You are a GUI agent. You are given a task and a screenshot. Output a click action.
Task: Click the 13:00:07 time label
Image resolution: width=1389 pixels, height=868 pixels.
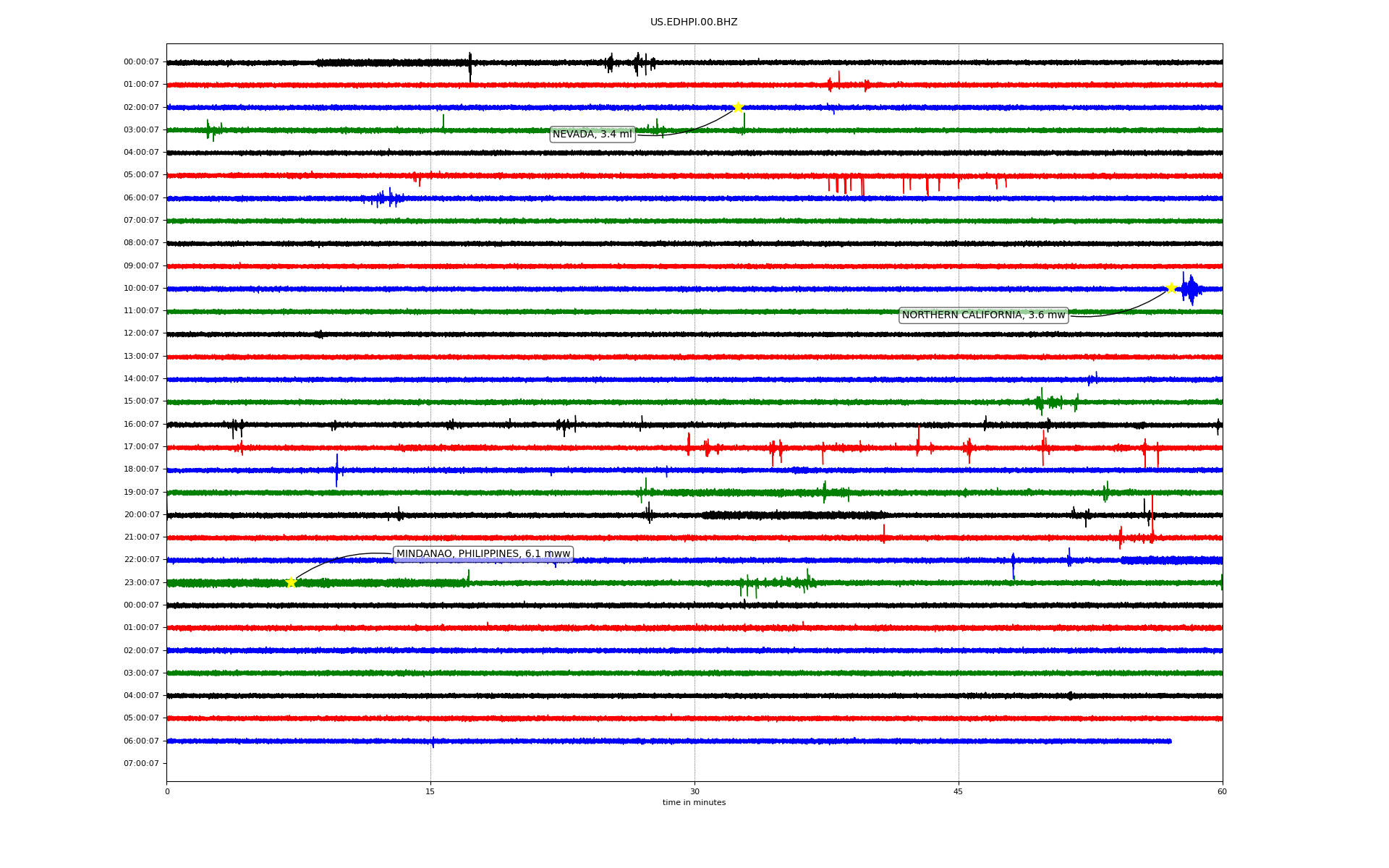coord(141,357)
